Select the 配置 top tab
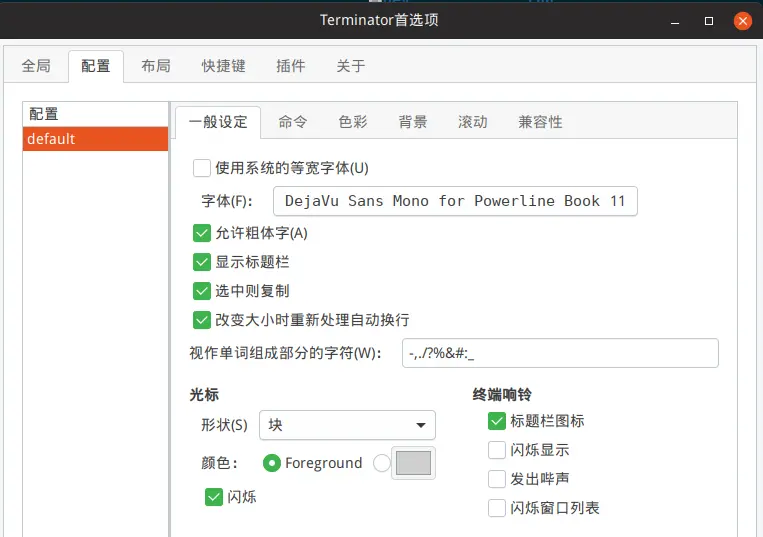763x537 pixels. tap(96, 66)
